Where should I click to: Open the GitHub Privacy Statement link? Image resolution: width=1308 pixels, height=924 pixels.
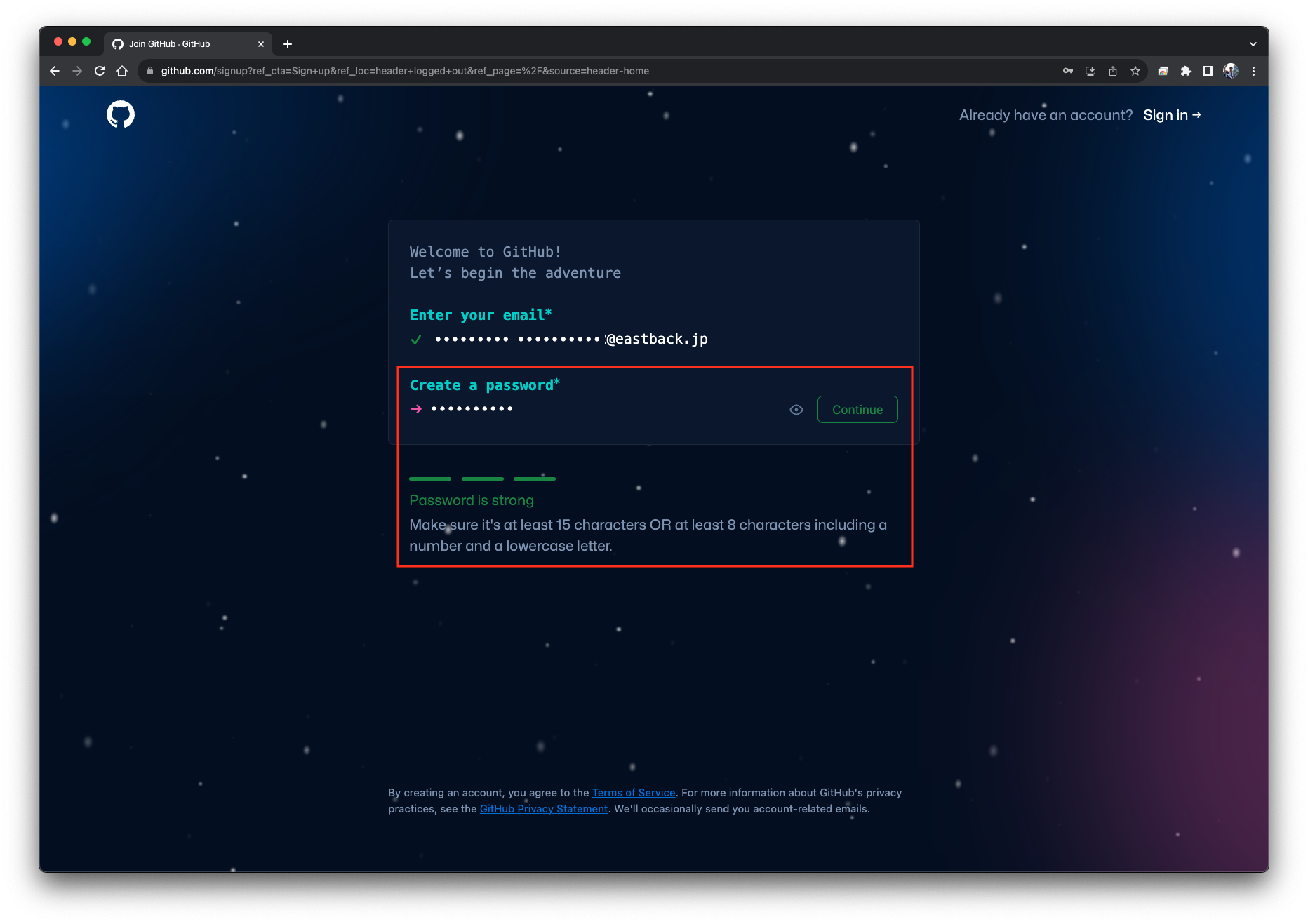click(x=544, y=809)
